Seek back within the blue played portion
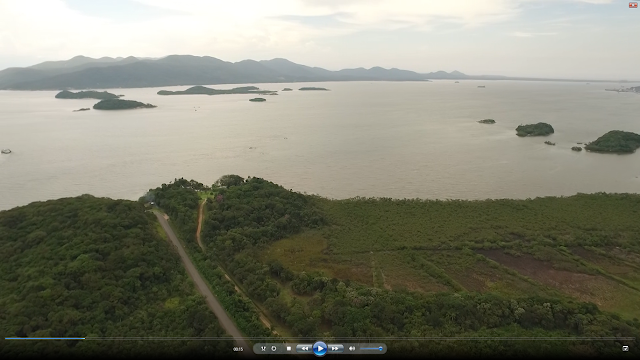The width and height of the screenshot is (640, 360). pos(44,338)
